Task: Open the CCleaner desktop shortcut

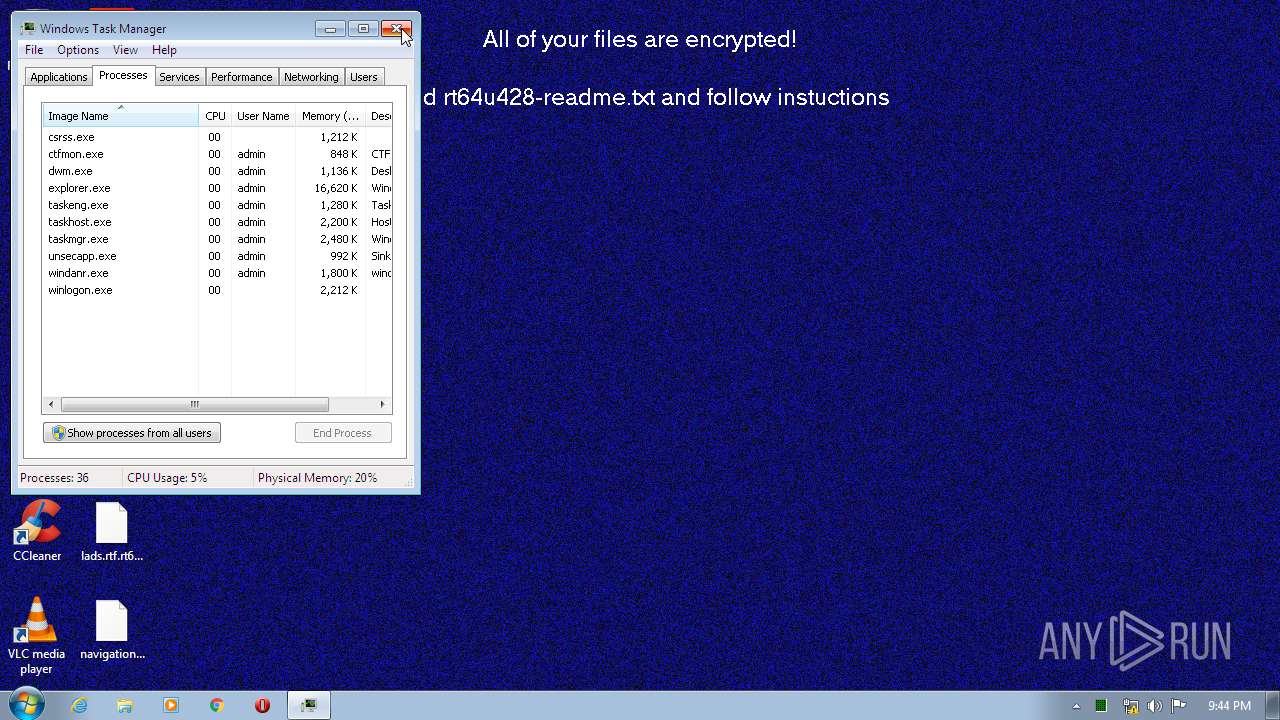Action: [37, 531]
